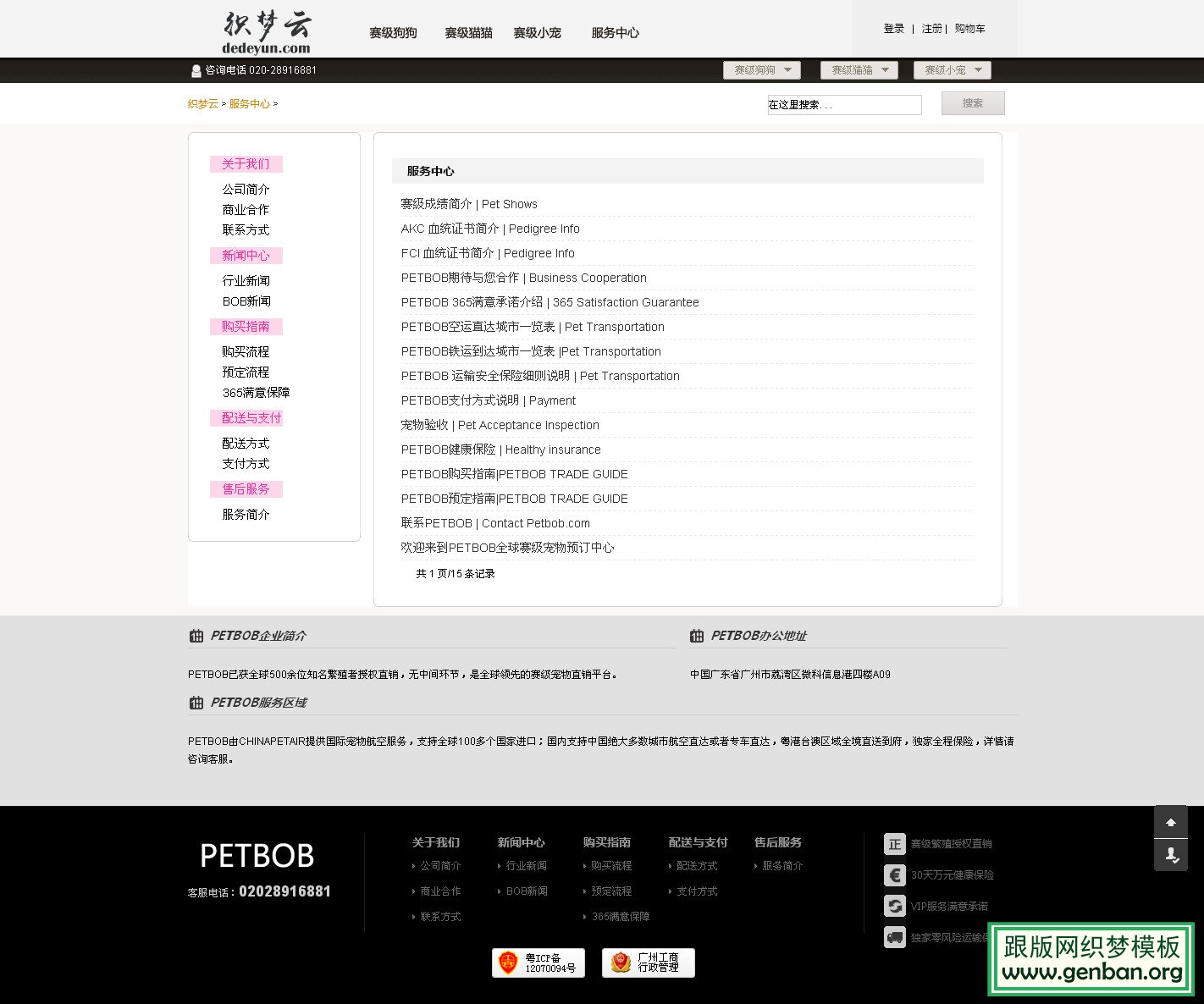Open 购买指南 sidebar section

246,327
